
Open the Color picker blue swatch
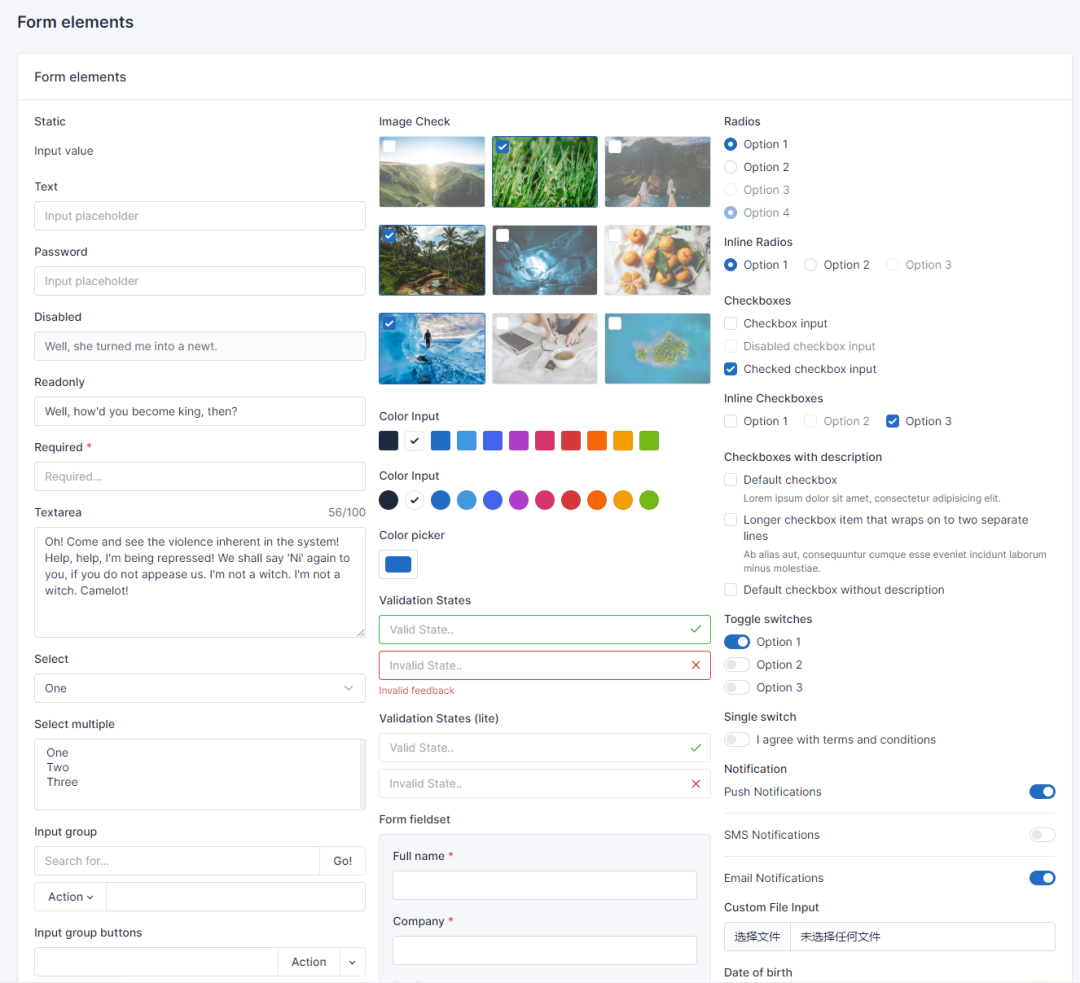coord(398,564)
